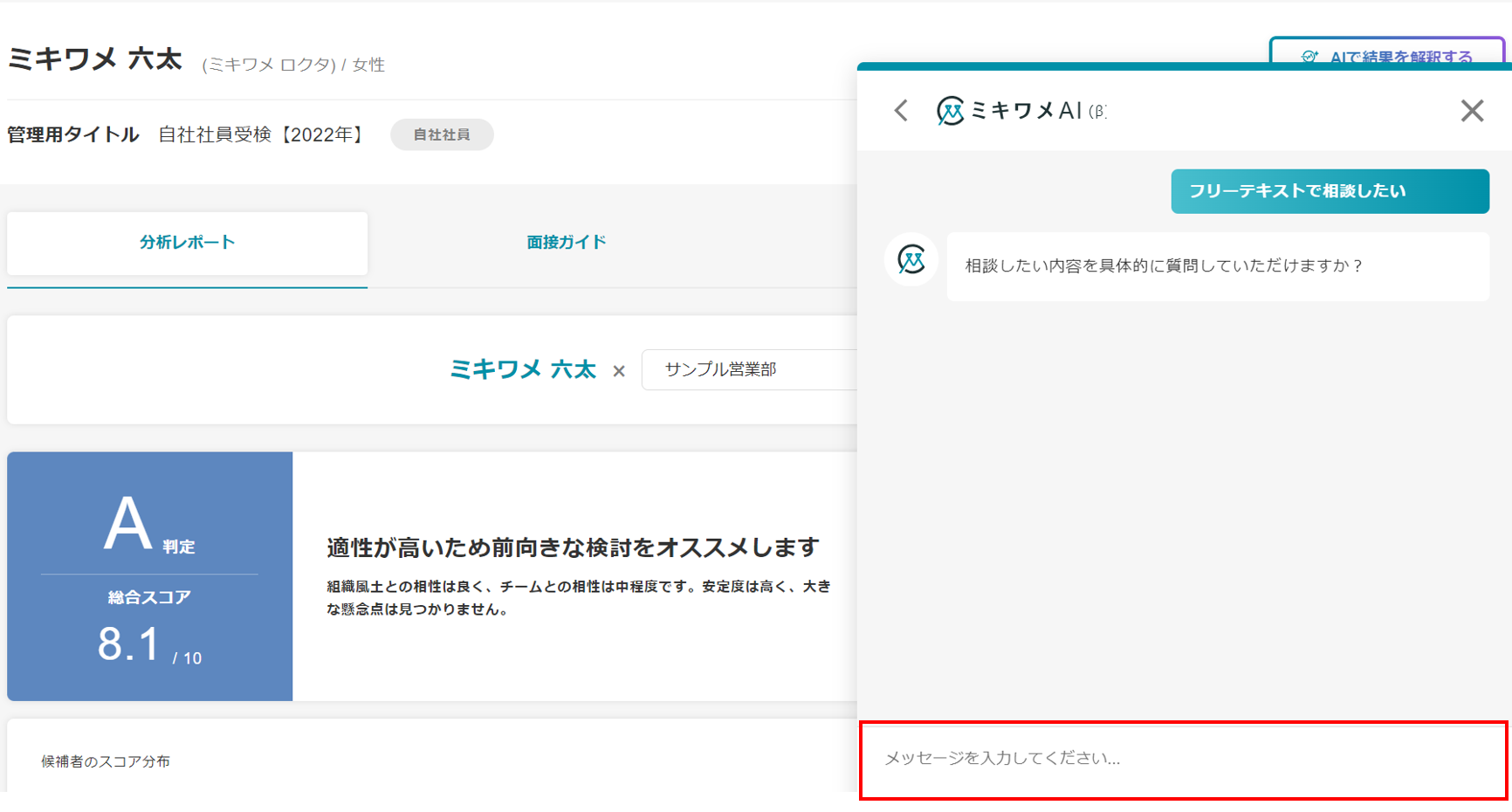
Task: Click the teal ミキワメ 六太 candidate name
Action: pyautogui.click(x=522, y=370)
